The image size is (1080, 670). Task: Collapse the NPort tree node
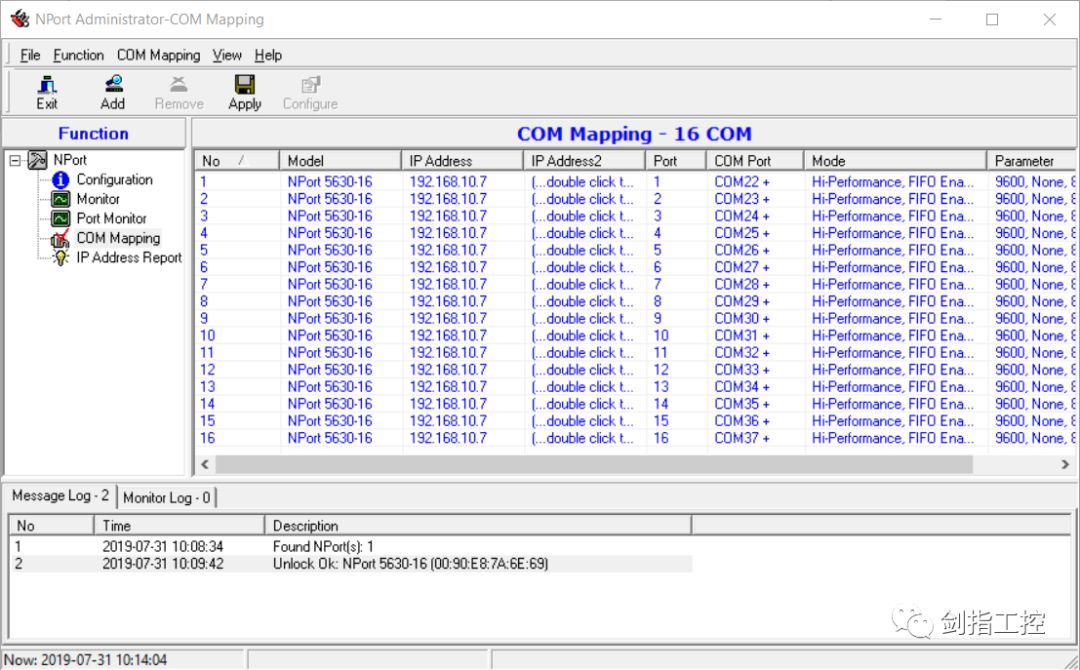click(15, 160)
